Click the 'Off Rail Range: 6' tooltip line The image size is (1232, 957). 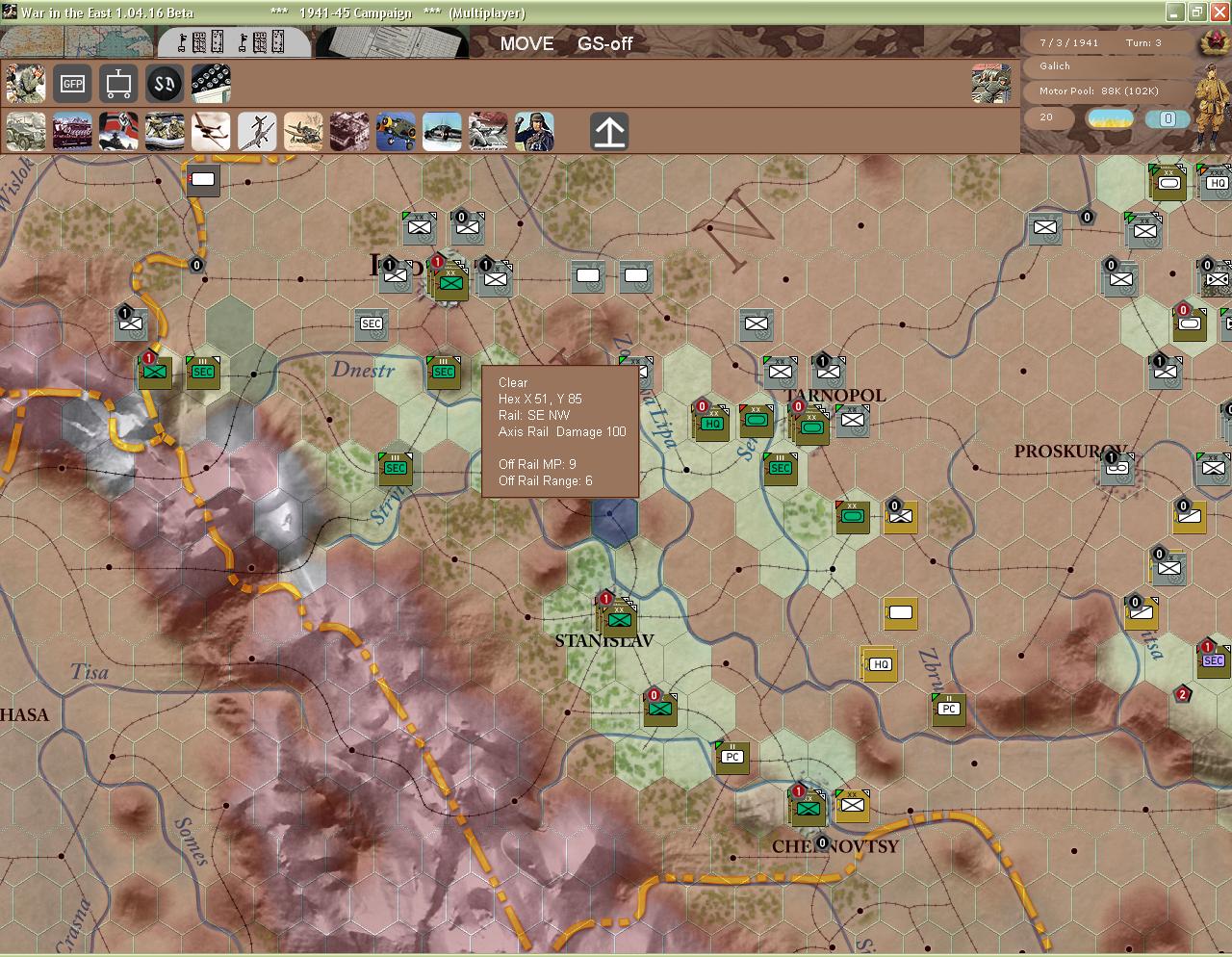[546, 481]
